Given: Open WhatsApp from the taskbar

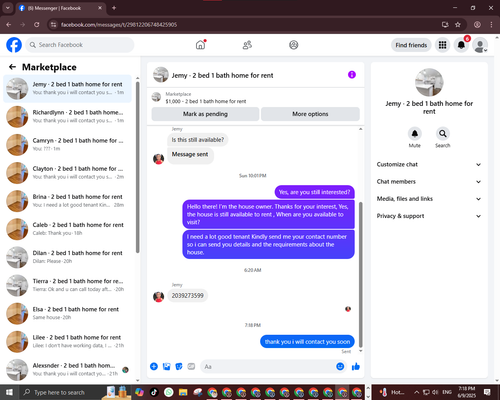Looking at the screenshot, I should coord(169,392).
